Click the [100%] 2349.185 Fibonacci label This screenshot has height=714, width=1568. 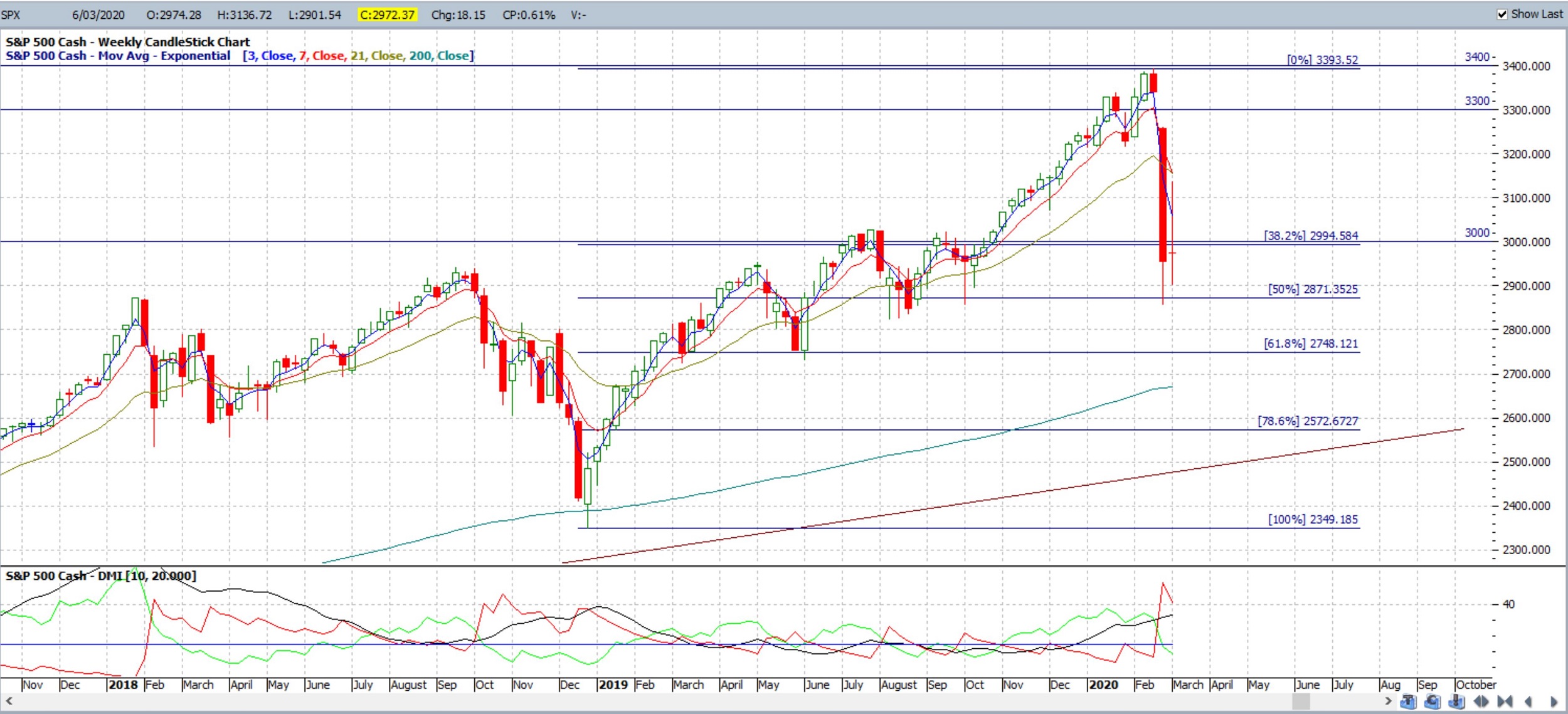coord(1313,519)
